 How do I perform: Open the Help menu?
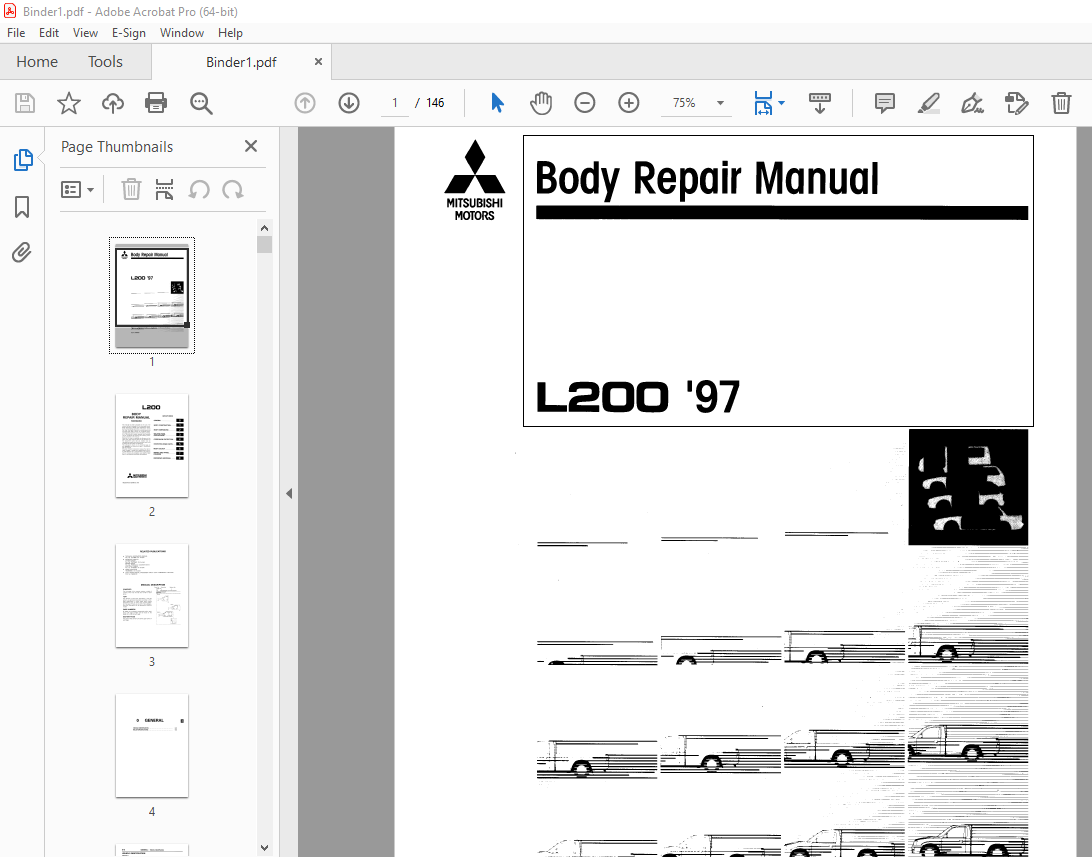[x=230, y=33]
